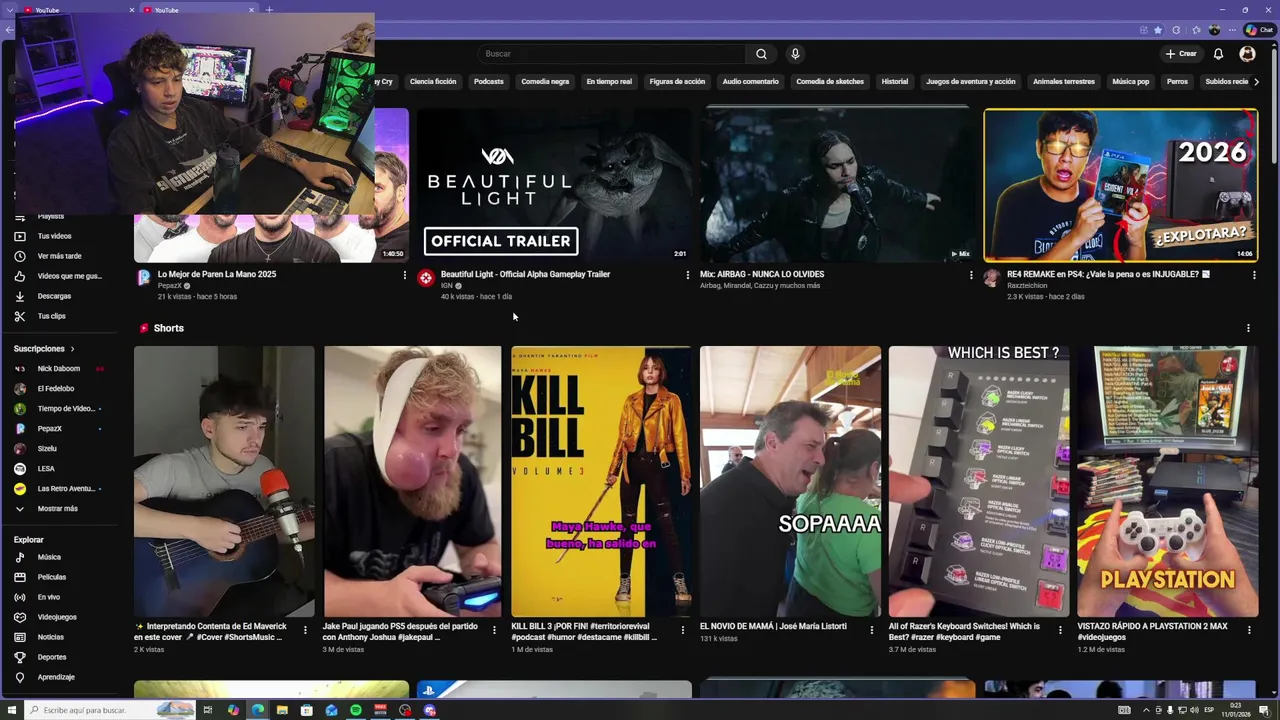Select the Perros category chip
The width and height of the screenshot is (1280, 720).
point(1178,82)
